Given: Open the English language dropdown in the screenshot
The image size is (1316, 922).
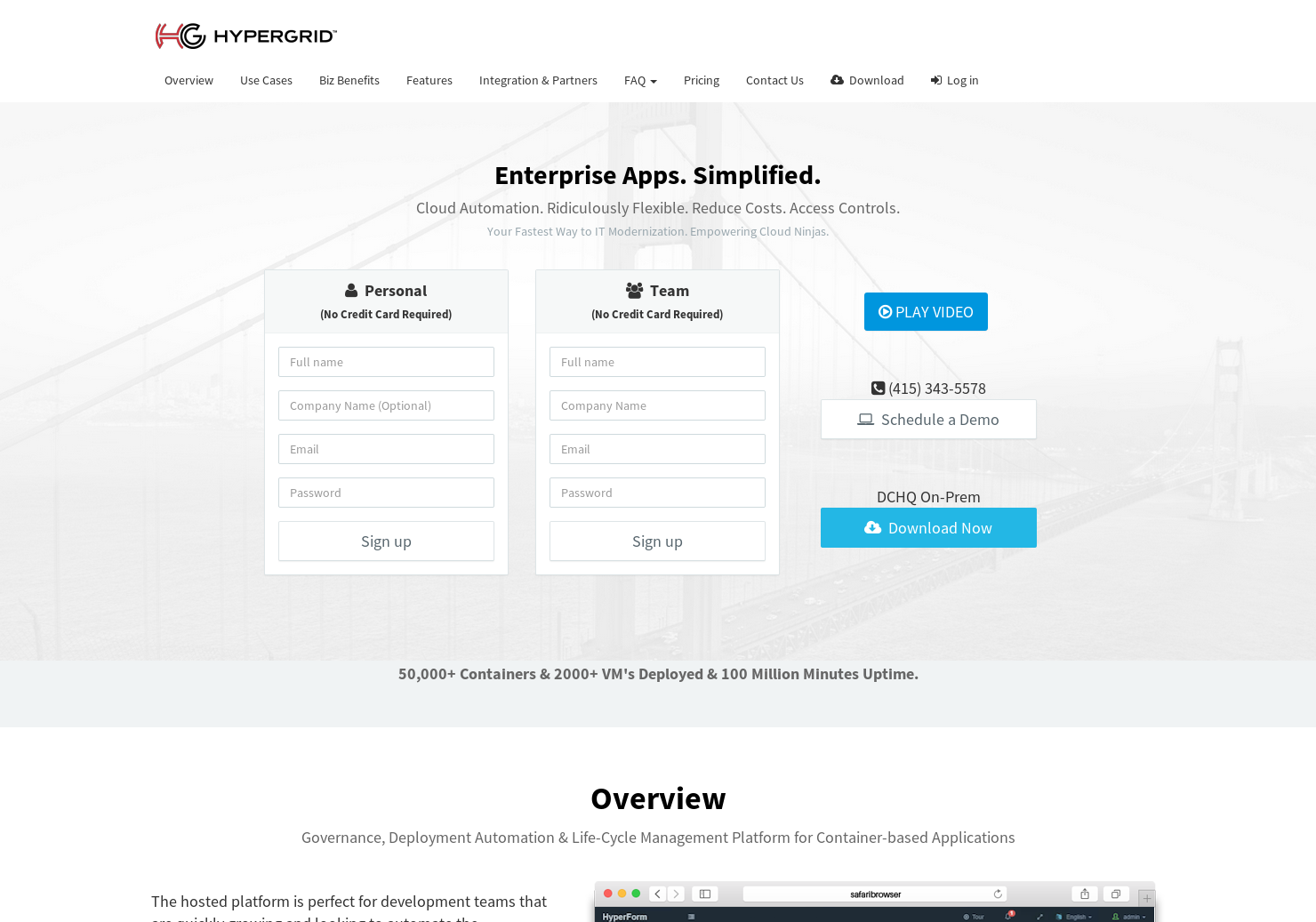Looking at the screenshot, I should click(1077, 915).
